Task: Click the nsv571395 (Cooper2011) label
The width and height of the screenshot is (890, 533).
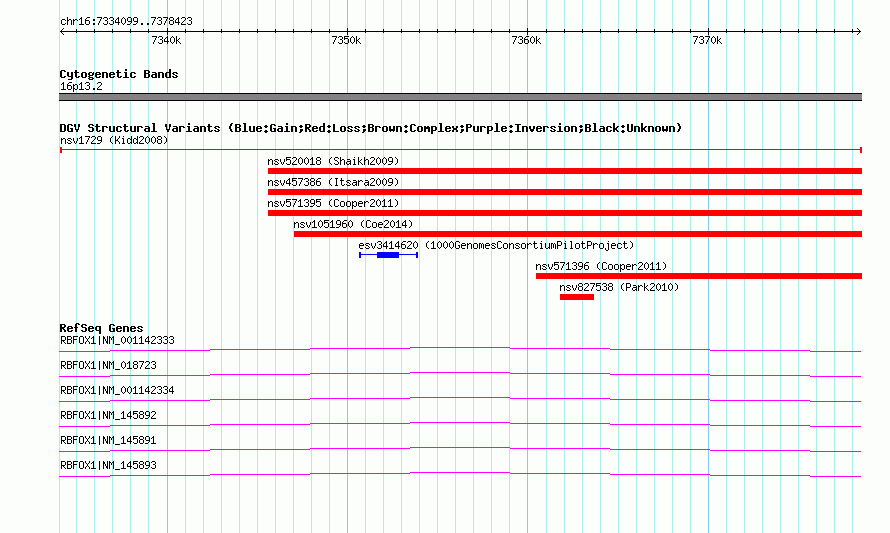Action: pos(333,203)
